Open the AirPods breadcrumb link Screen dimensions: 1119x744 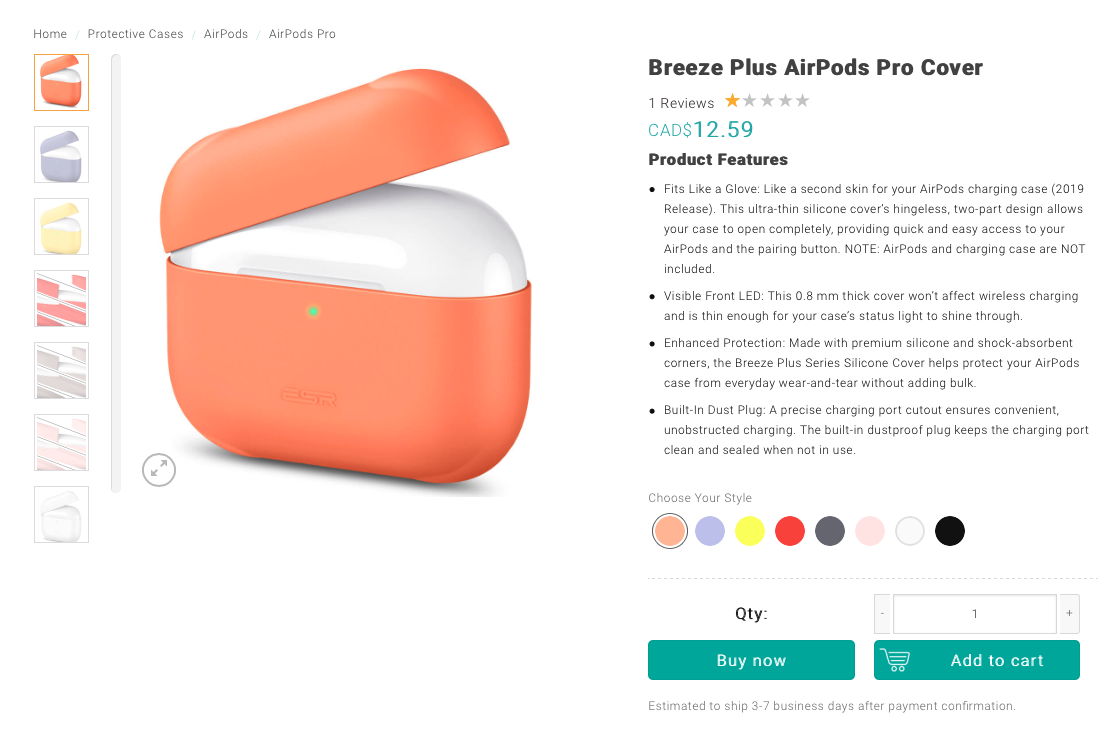click(226, 33)
